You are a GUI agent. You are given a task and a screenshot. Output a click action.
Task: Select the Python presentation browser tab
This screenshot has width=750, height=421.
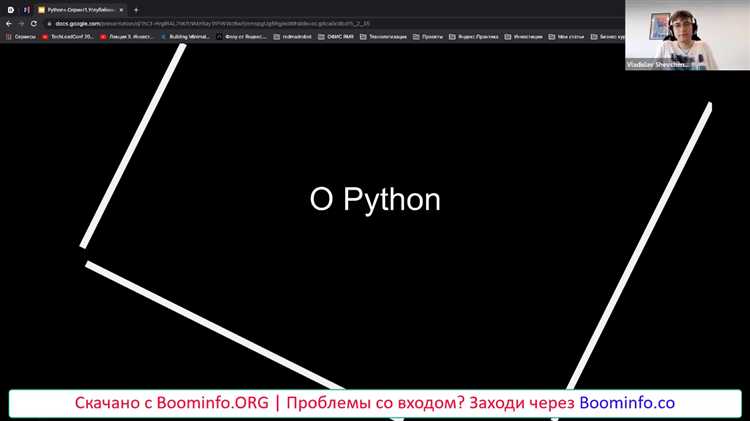[80, 10]
